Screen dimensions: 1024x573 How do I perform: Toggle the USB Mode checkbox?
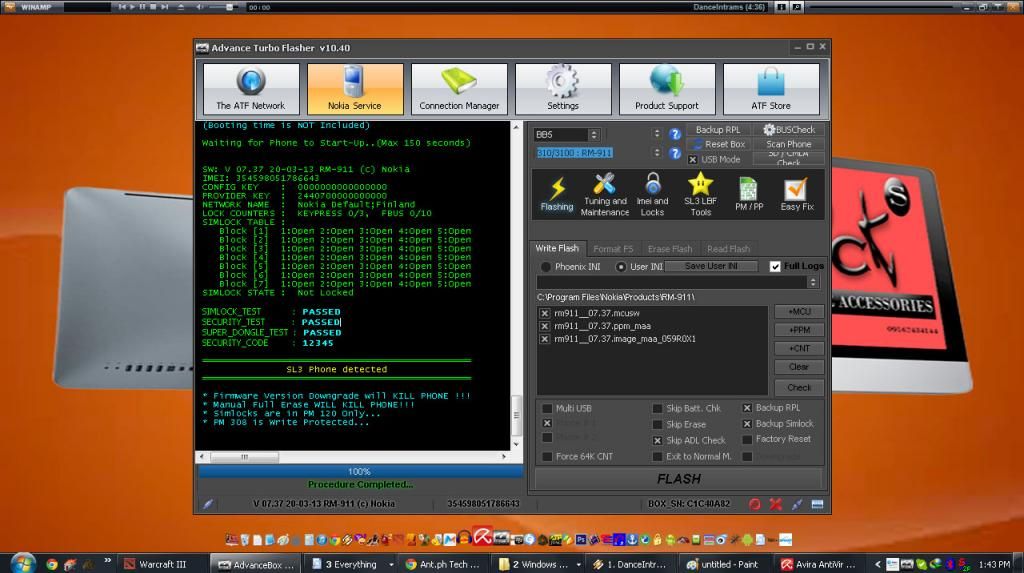click(693, 159)
